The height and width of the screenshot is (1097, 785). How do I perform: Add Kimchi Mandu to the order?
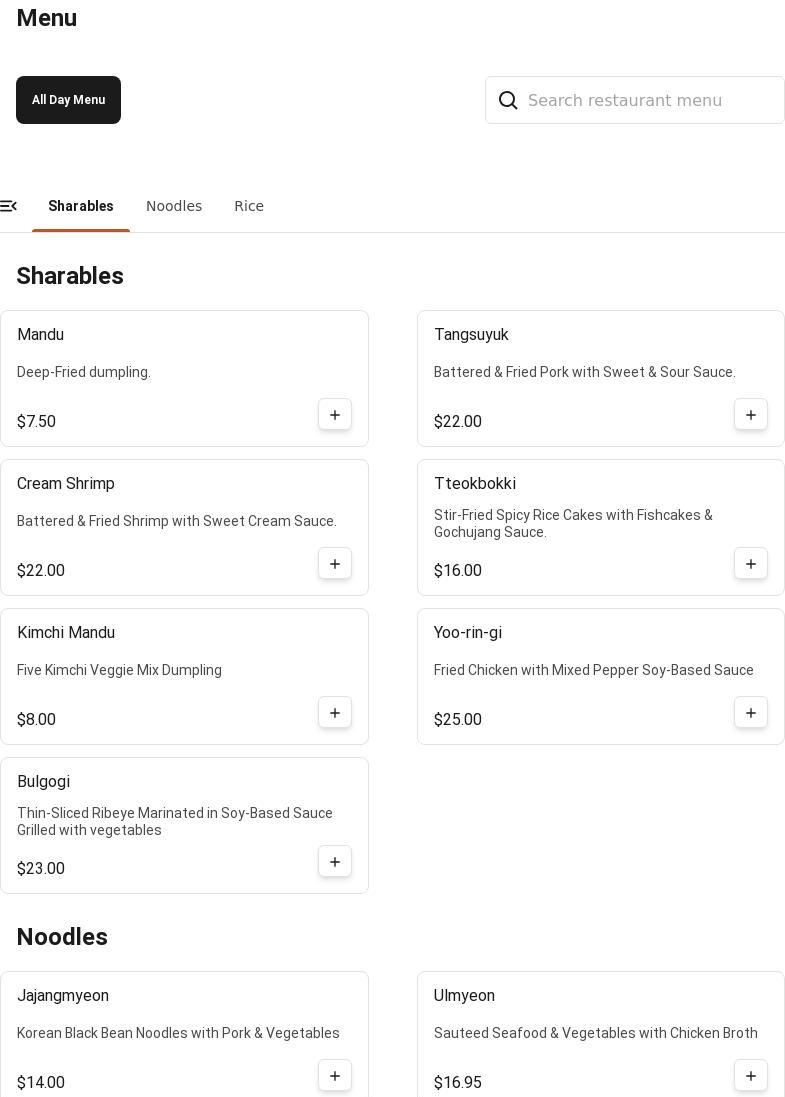335,713
